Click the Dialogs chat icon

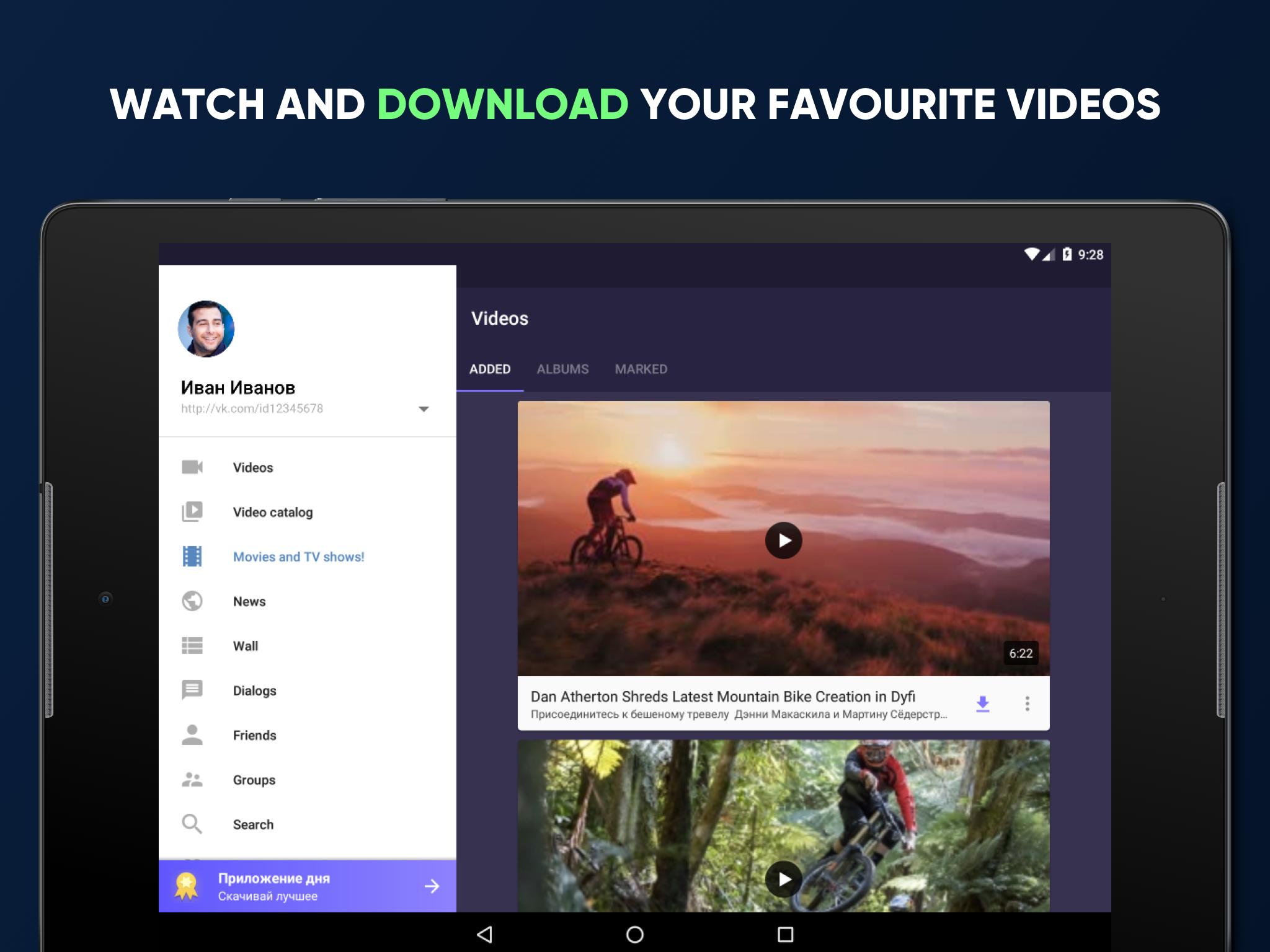pyautogui.click(x=192, y=690)
